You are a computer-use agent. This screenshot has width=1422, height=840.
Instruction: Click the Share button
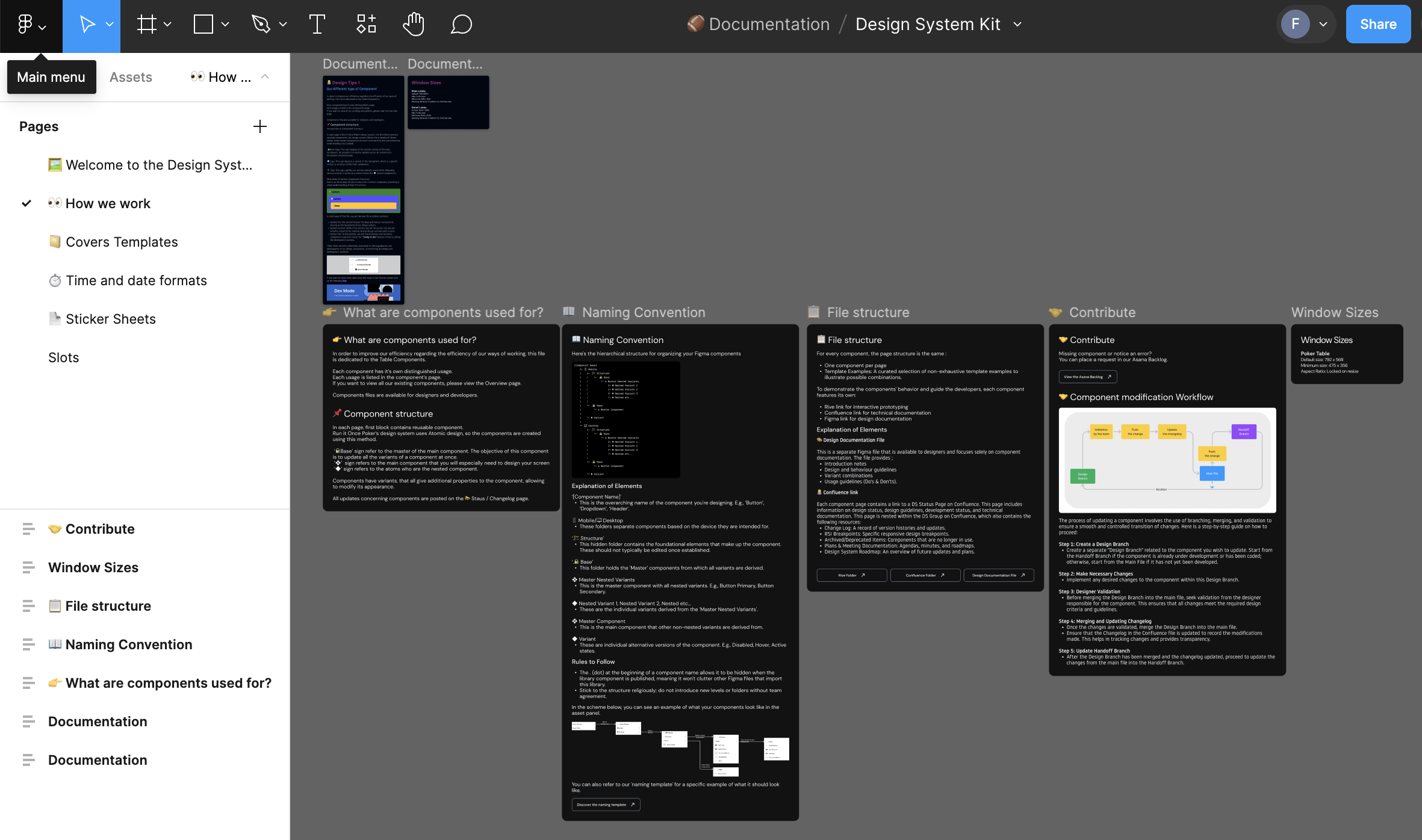click(x=1378, y=25)
